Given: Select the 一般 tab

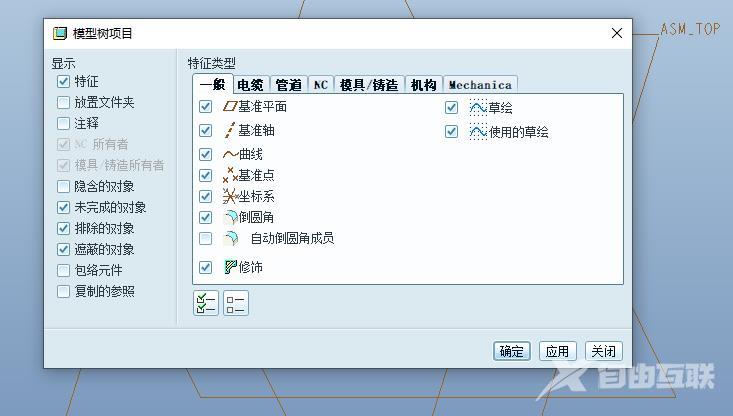Looking at the screenshot, I should [x=213, y=85].
